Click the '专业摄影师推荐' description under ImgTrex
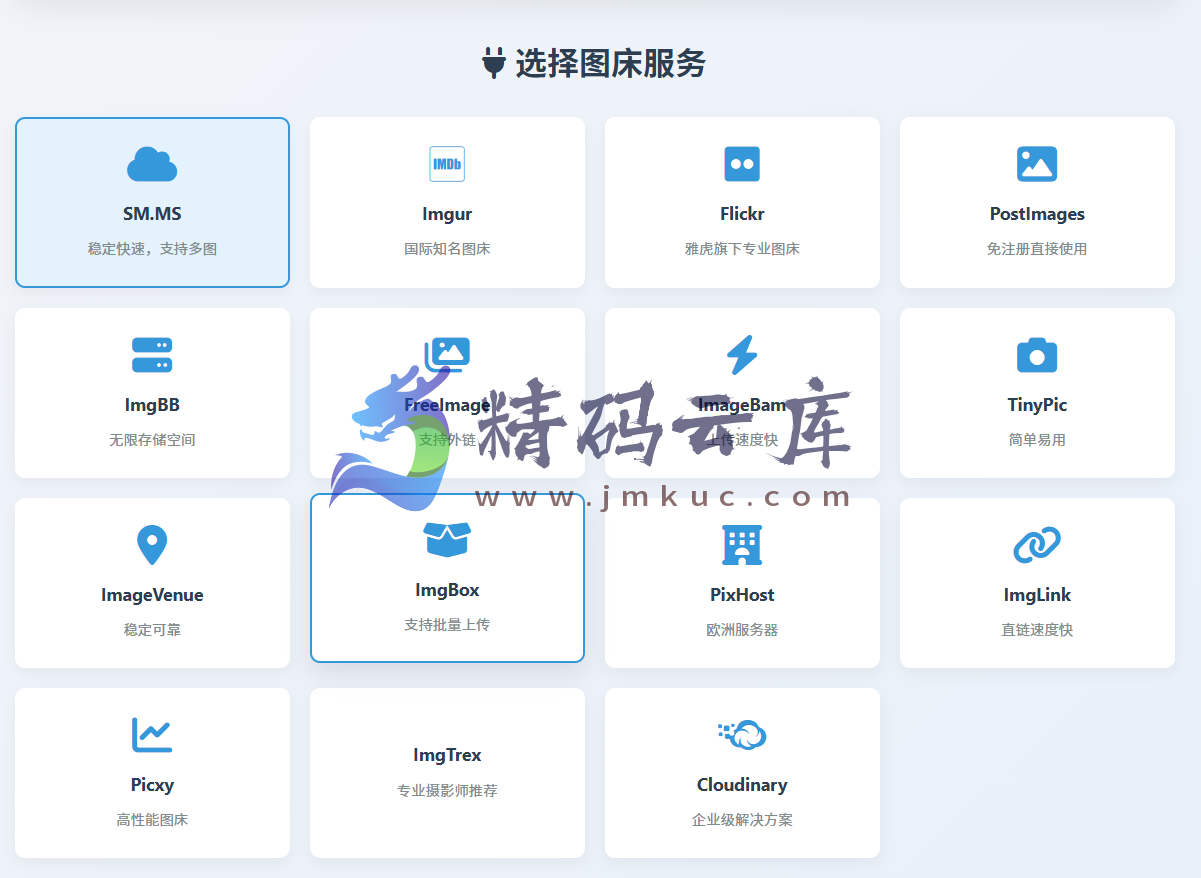1201x878 pixels. click(x=447, y=791)
